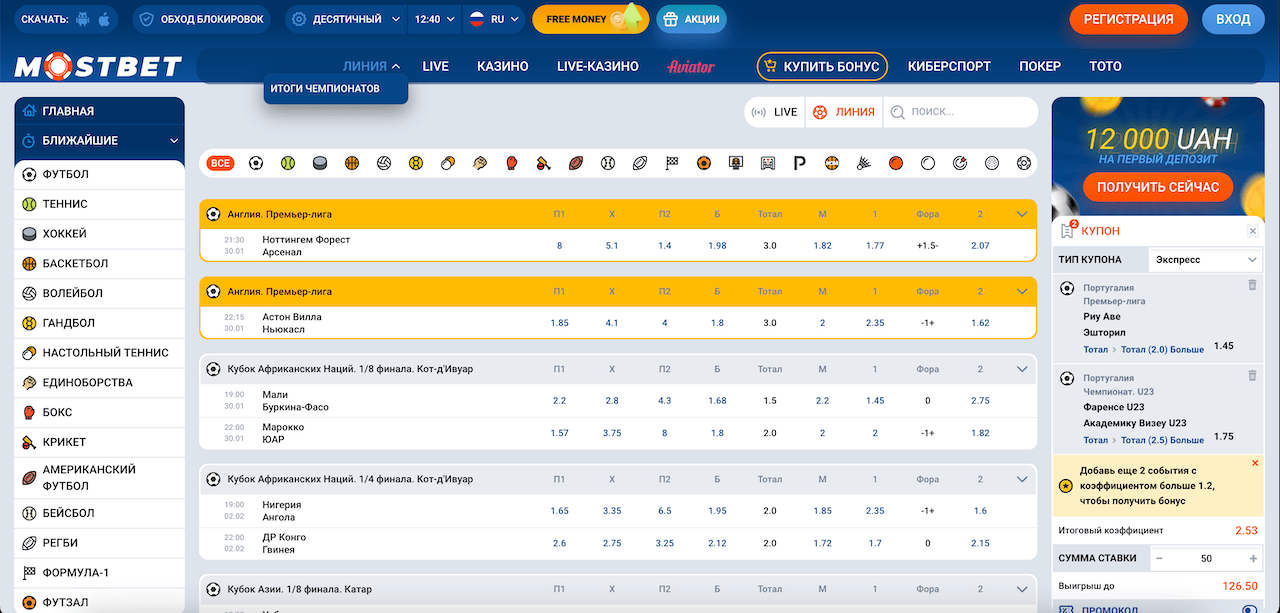The height and width of the screenshot is (613, 1280).
Task: Click the stake amount field showing 50
Action: coord(1206,558)
